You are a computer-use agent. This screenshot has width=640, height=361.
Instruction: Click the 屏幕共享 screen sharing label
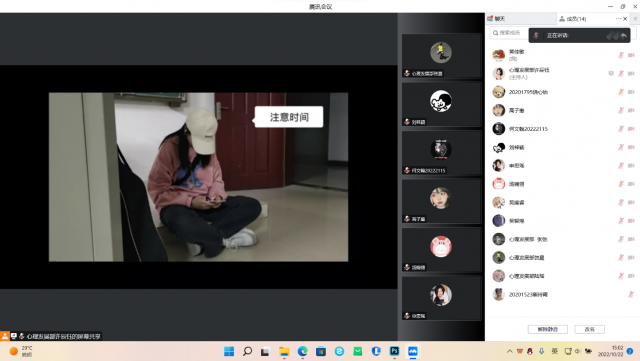coord(63,336)
